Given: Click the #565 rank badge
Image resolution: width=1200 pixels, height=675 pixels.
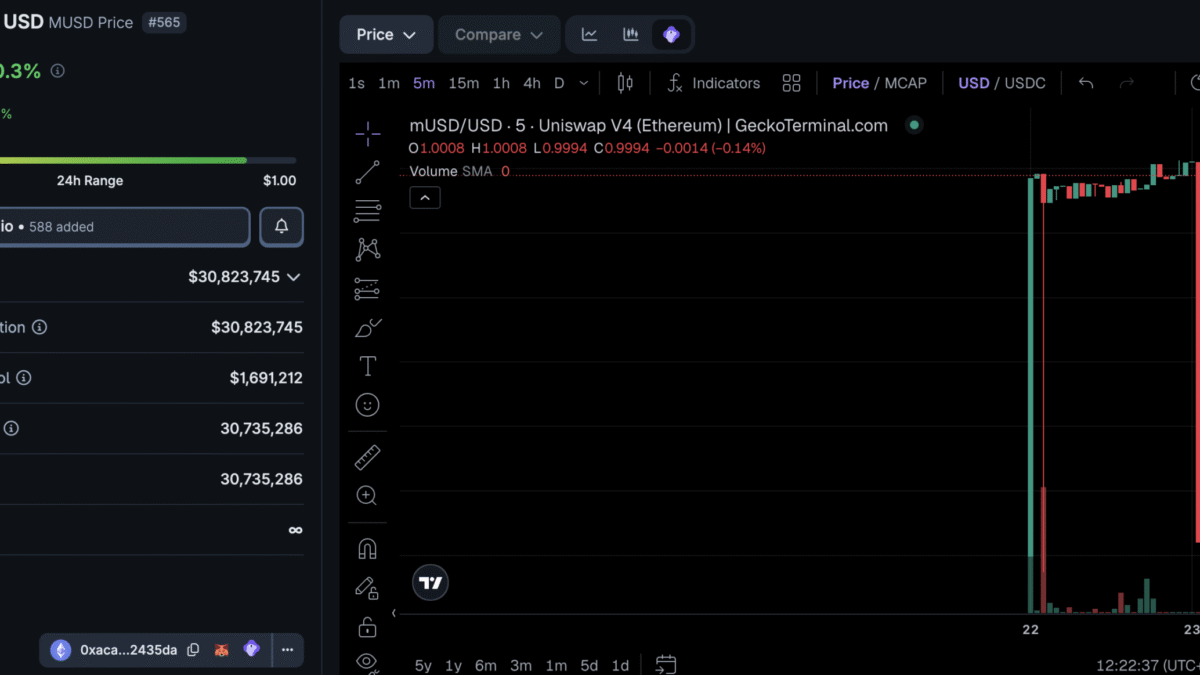Looking at the screenshot, I should point(164,22).
